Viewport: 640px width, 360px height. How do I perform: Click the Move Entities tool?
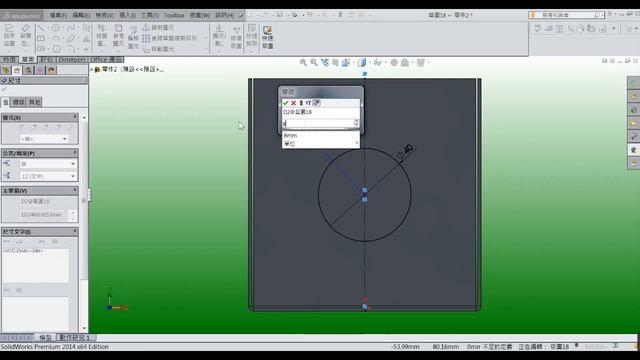click(158, 49)
